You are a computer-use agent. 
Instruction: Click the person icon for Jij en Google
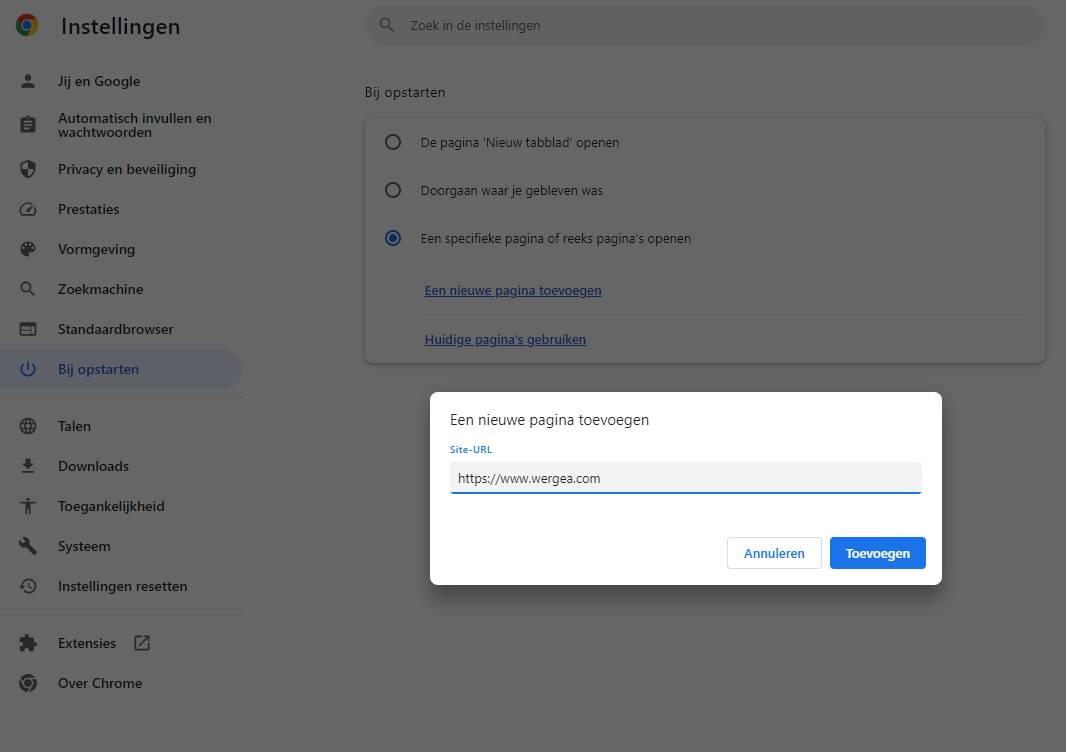[x=28, y=82]
